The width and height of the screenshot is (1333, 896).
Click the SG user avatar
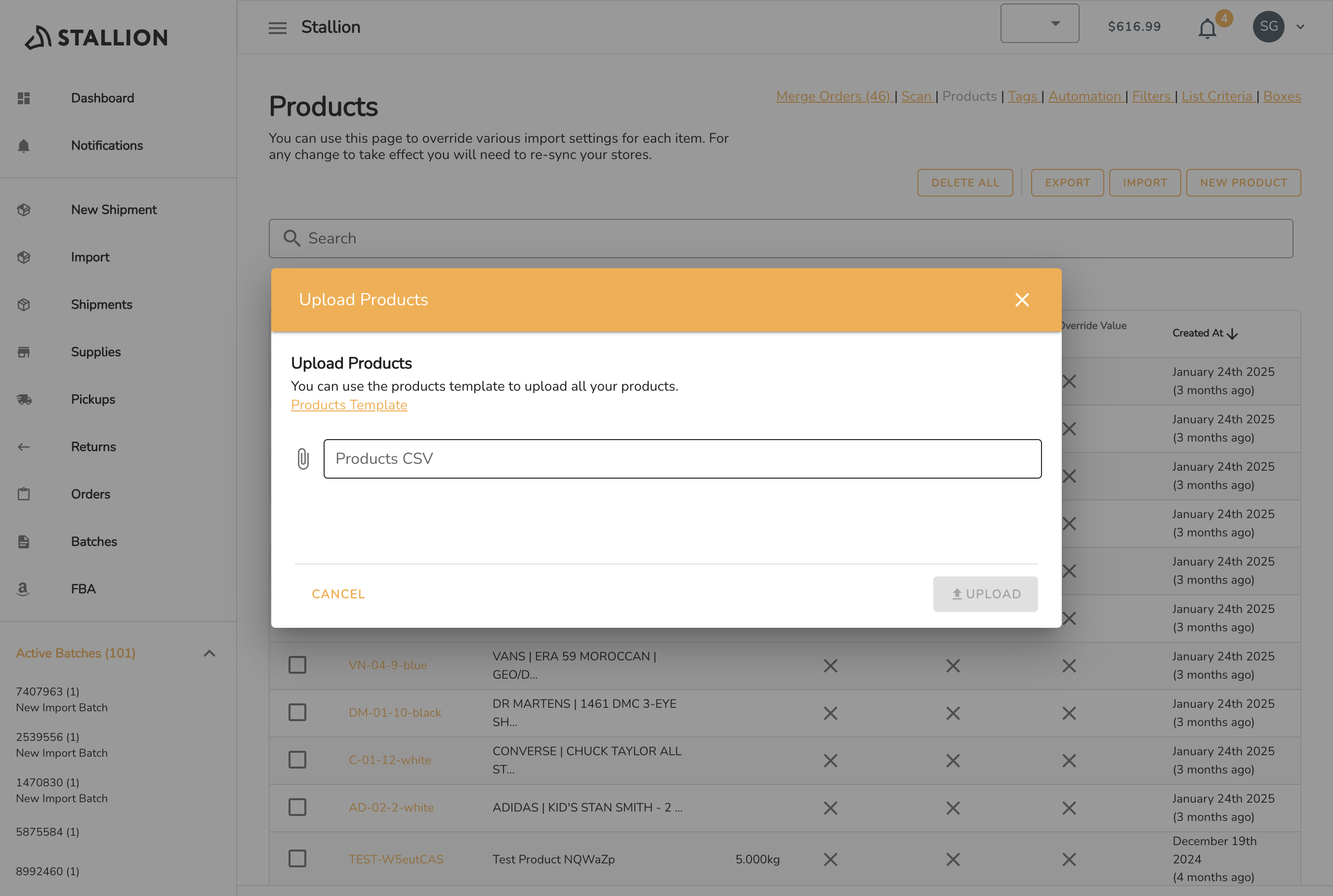tap(1268, 26)
